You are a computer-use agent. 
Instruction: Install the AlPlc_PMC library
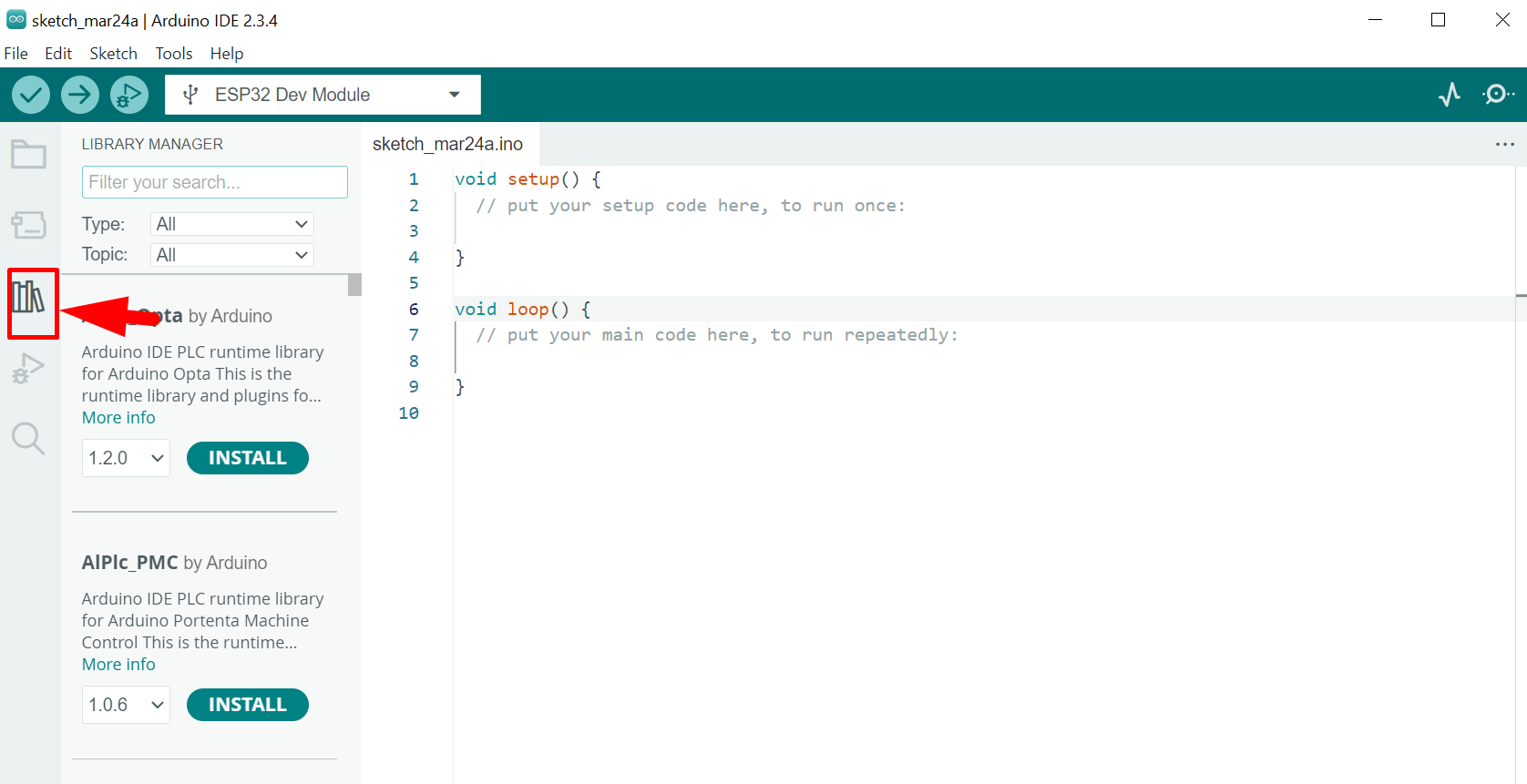click(248, 705)
